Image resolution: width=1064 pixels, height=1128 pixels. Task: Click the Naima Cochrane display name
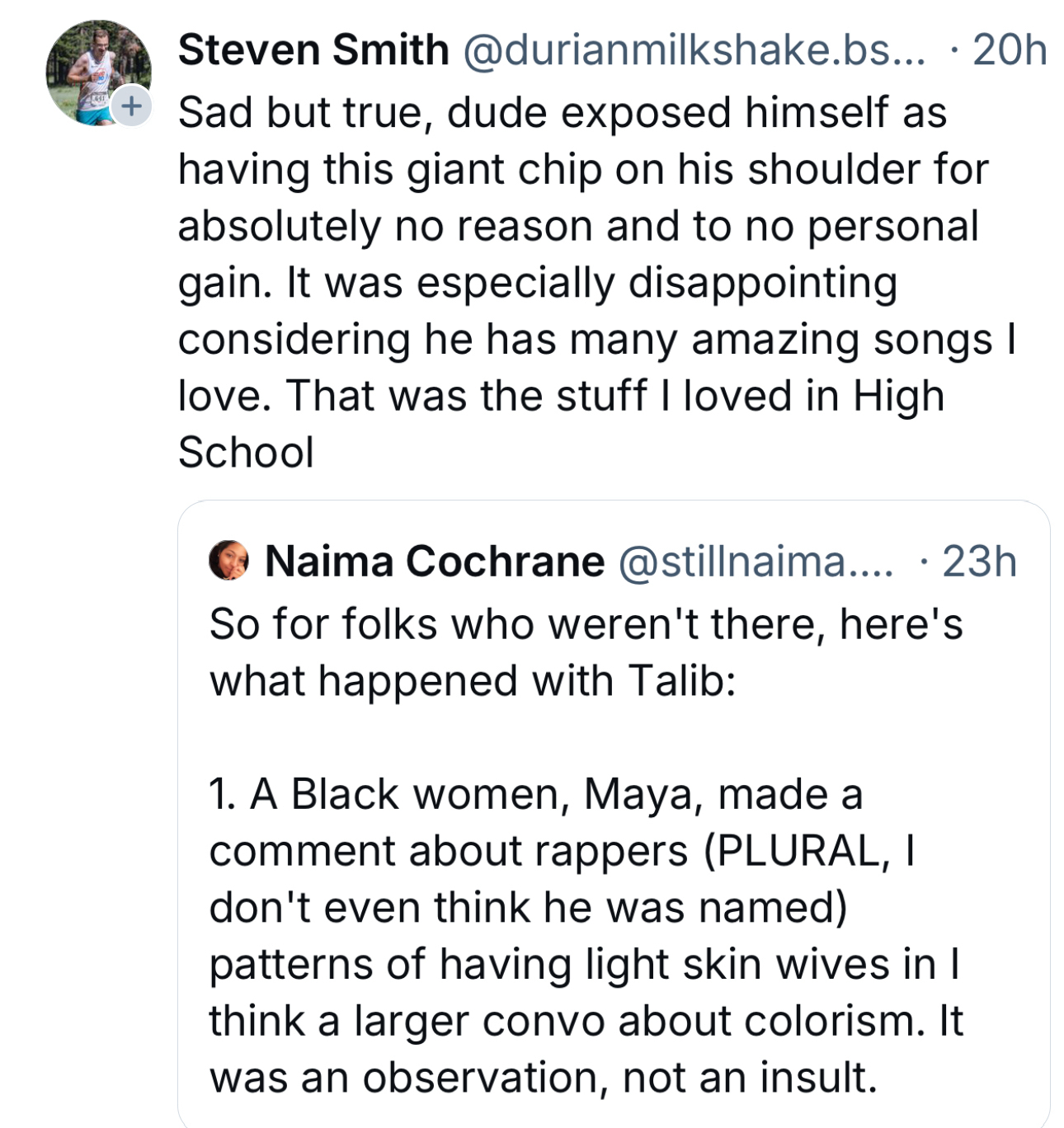coord(435,562)
